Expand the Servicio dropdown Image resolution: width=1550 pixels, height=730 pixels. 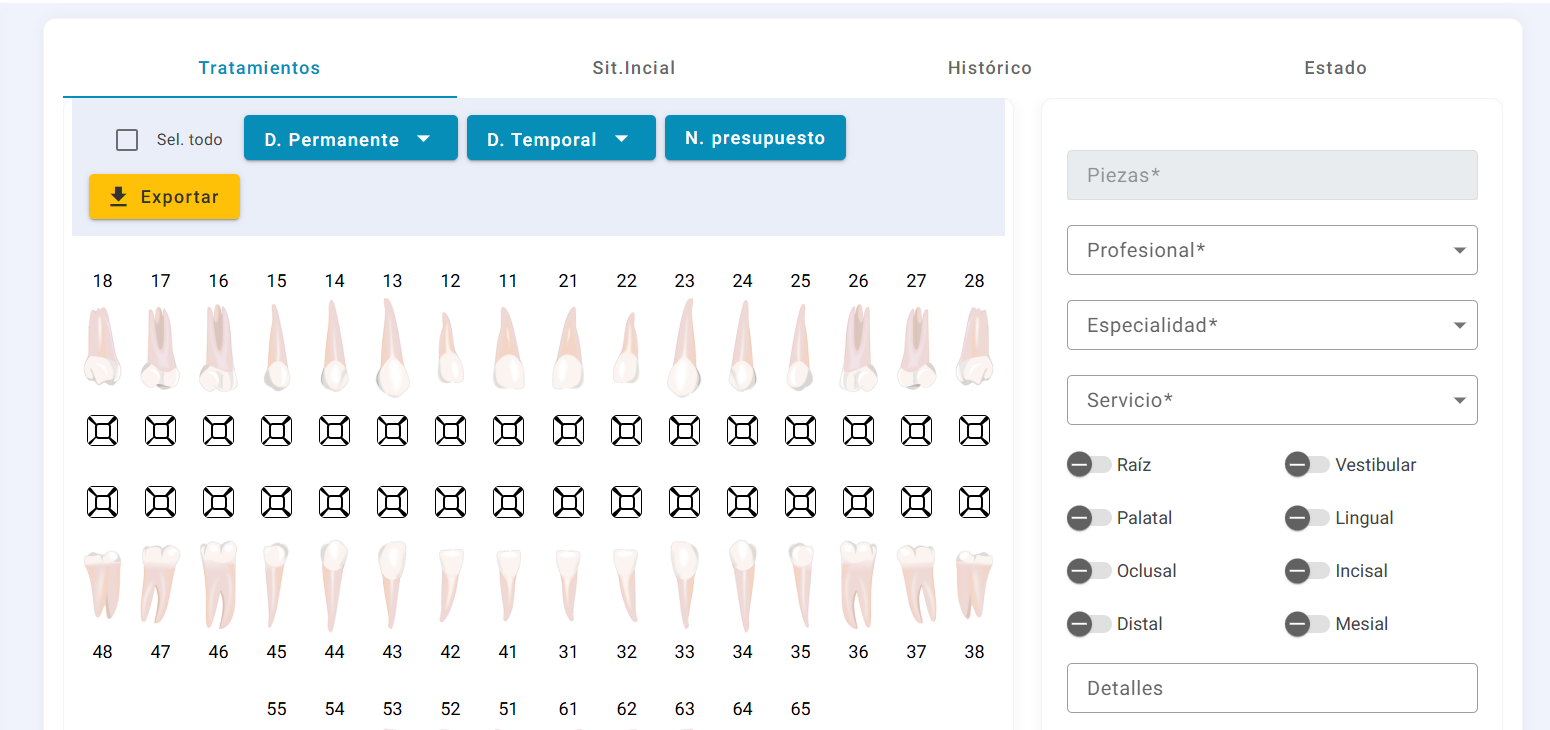pos(1272,400)
